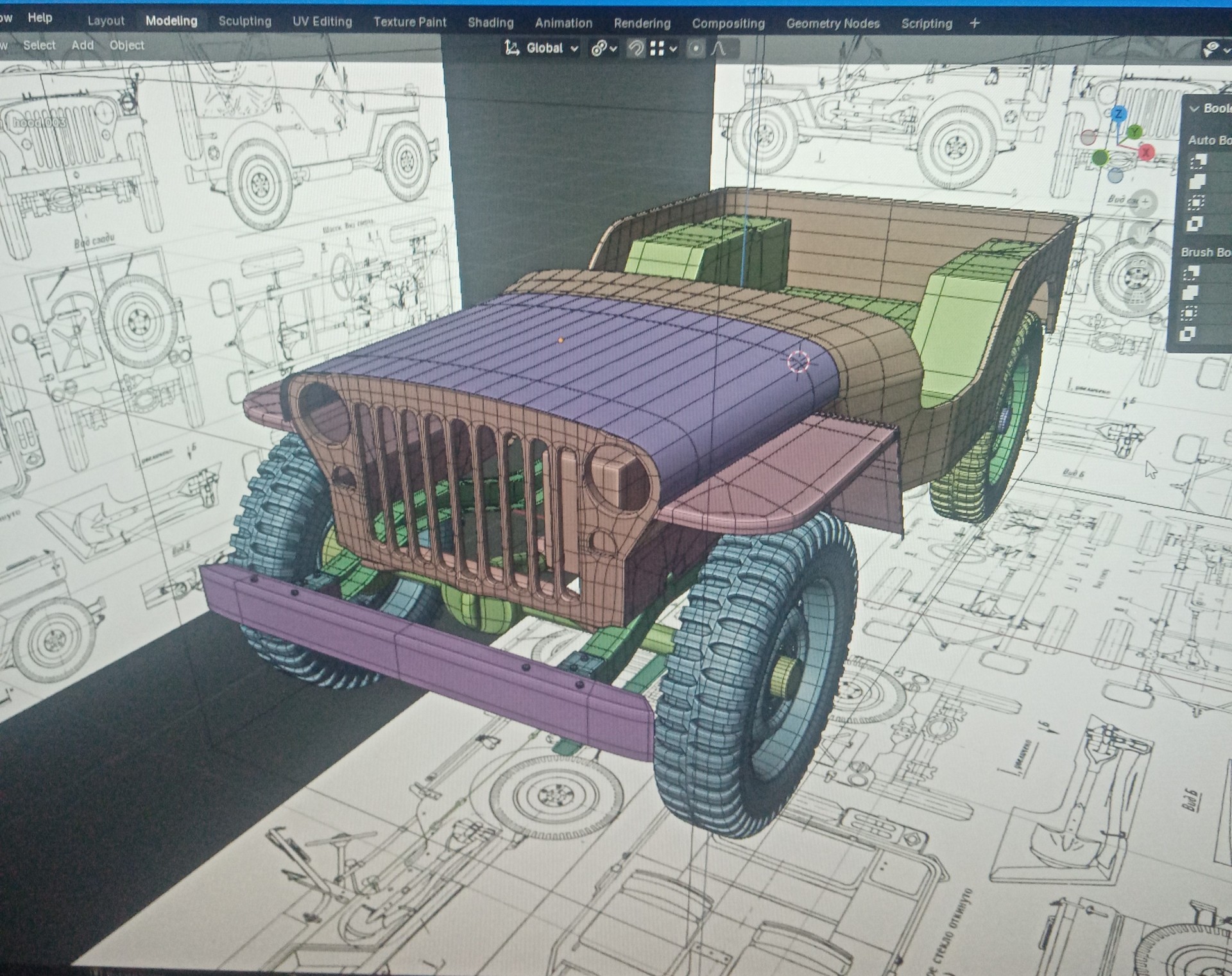Click Auto Boolean Slice icon

coord(1195,223)
